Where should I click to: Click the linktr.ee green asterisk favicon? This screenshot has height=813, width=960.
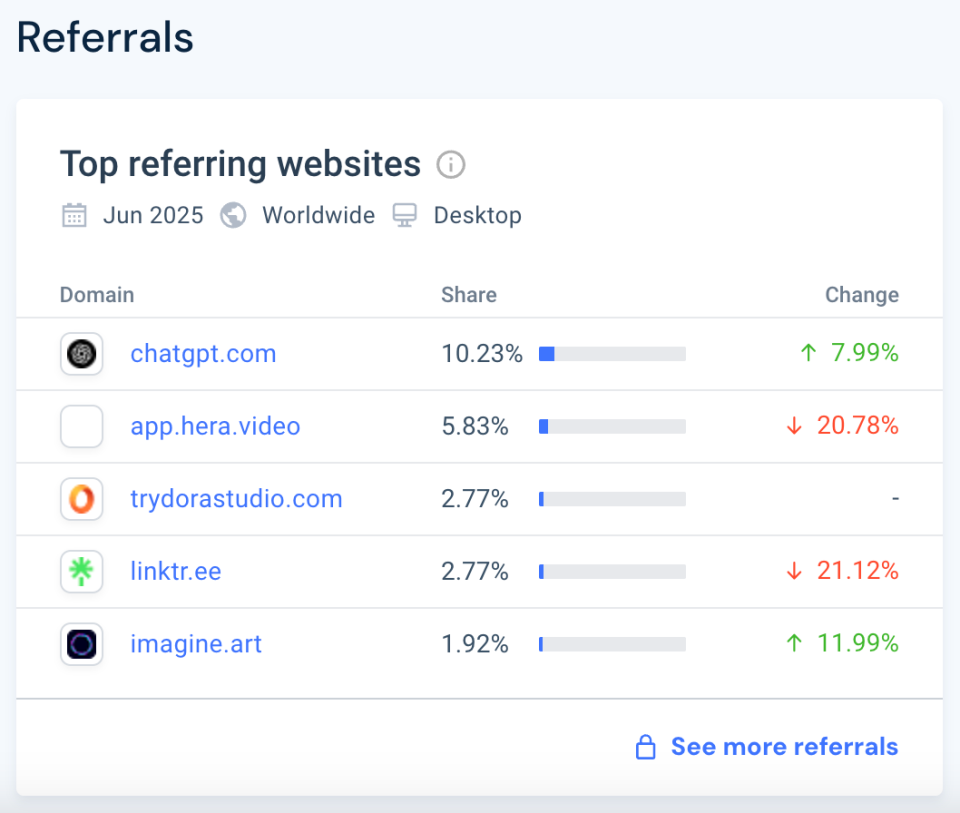click(81, 571)
